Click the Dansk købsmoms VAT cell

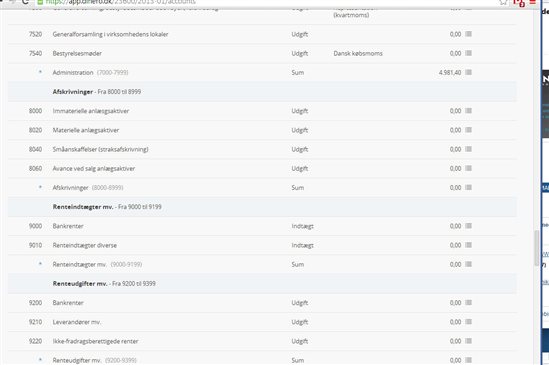pyautogui.click(x=358, y=53)
